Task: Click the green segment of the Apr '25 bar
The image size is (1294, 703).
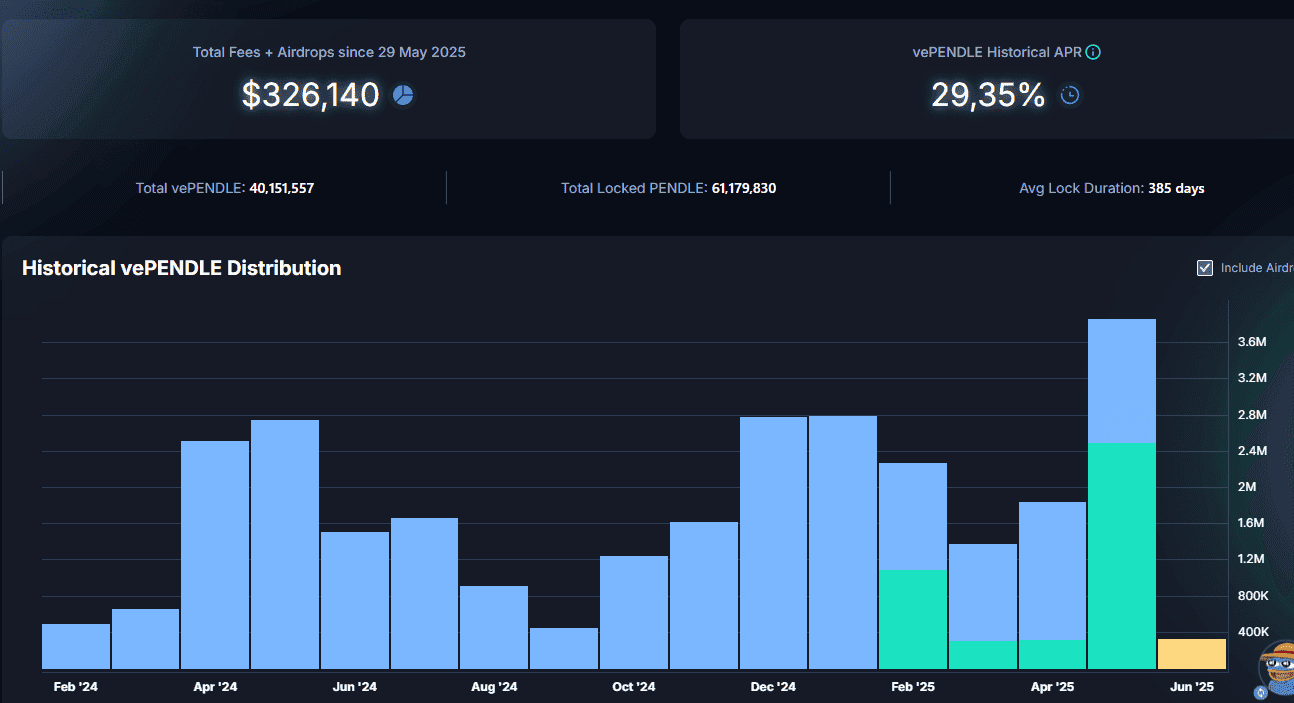Action: tap(1052, 654)
